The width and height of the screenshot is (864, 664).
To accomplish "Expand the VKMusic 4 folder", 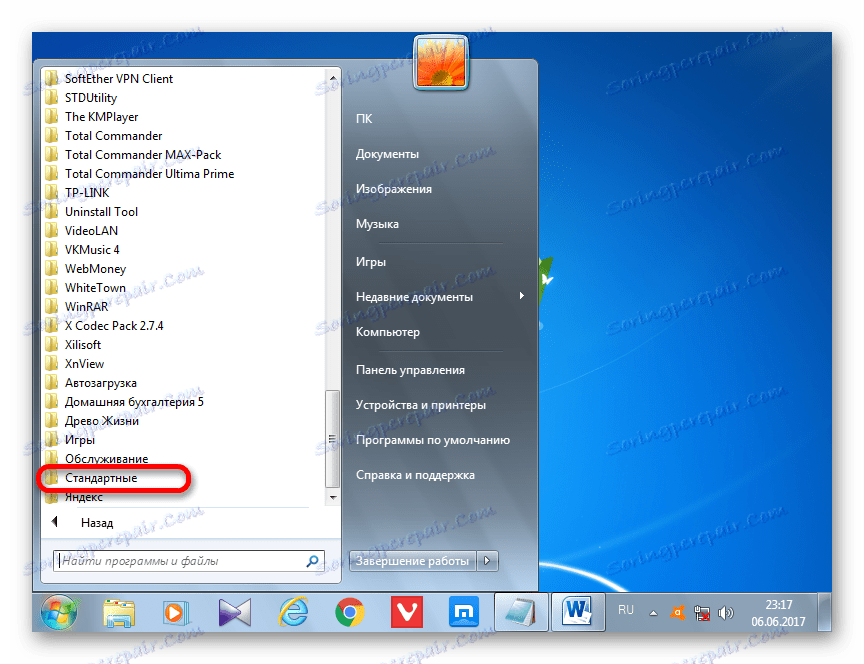I will tap(92, 250).
